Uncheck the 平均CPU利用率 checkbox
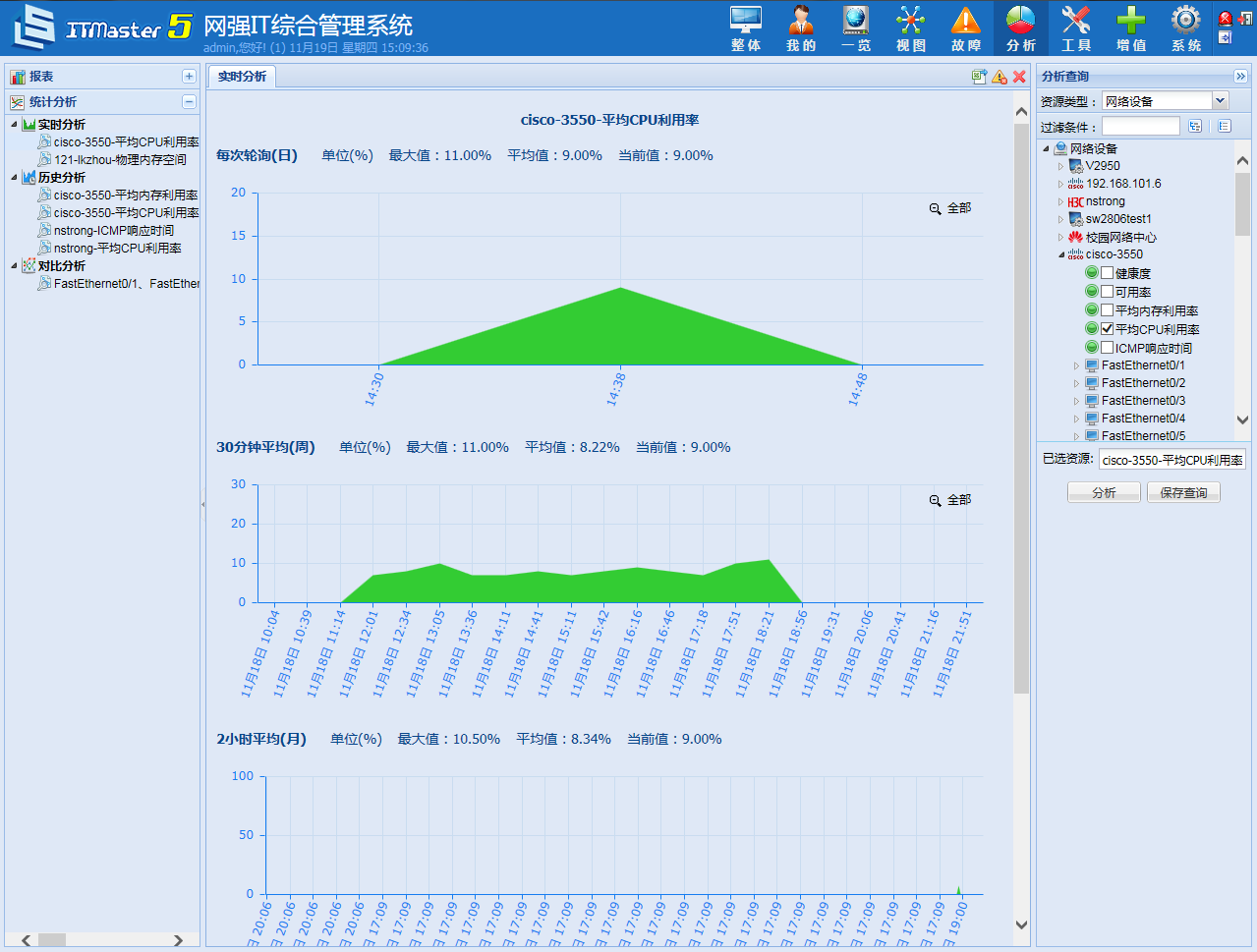Image resolution: width=1257 pixels, height=952 pixels. click(x=1108, y=329)
